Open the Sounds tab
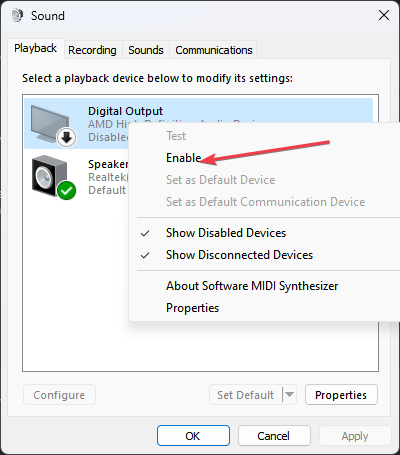Screen dimensions: 400x455 coord(146,50)
